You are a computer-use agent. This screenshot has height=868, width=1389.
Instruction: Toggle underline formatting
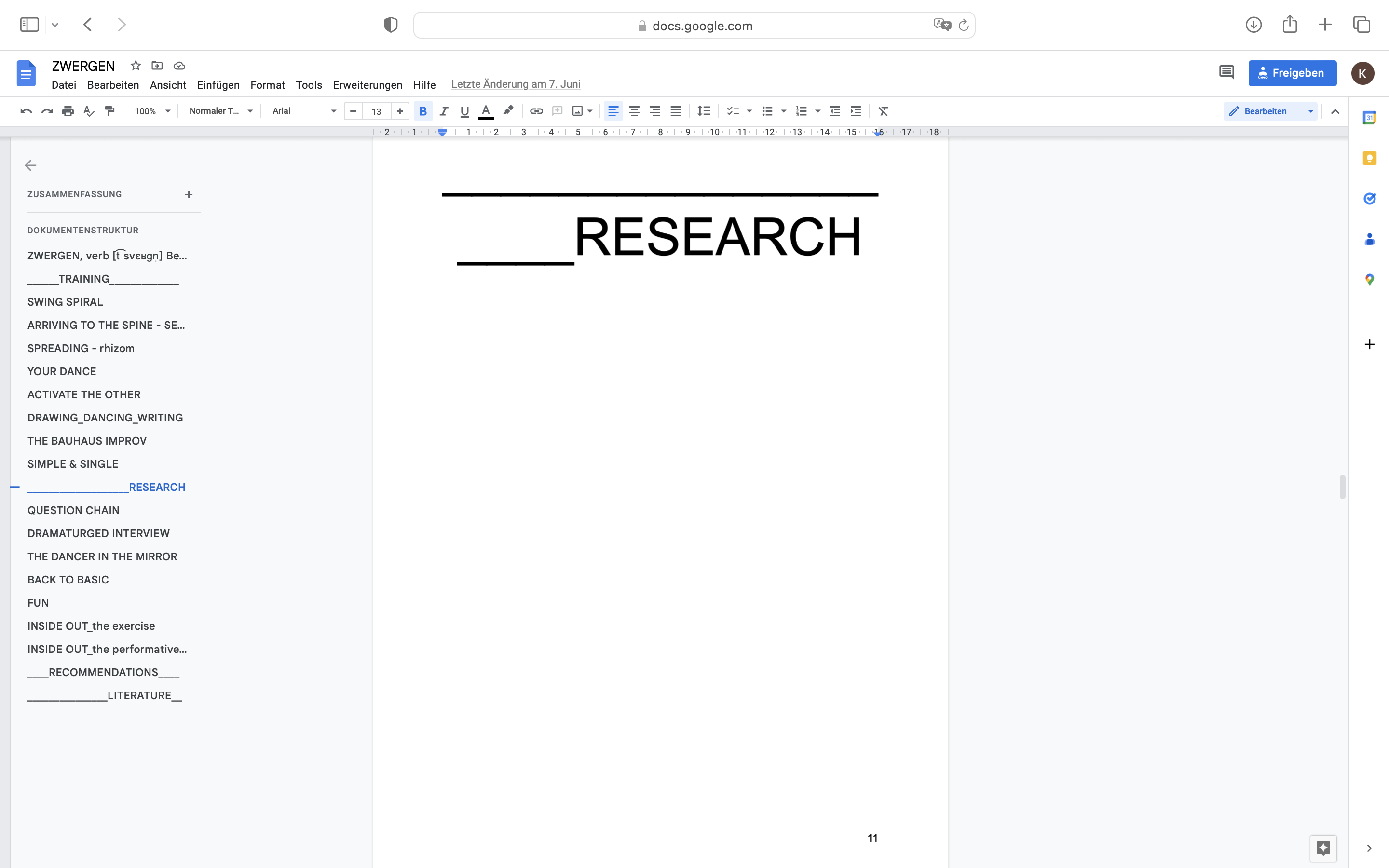tap(464, 111)
